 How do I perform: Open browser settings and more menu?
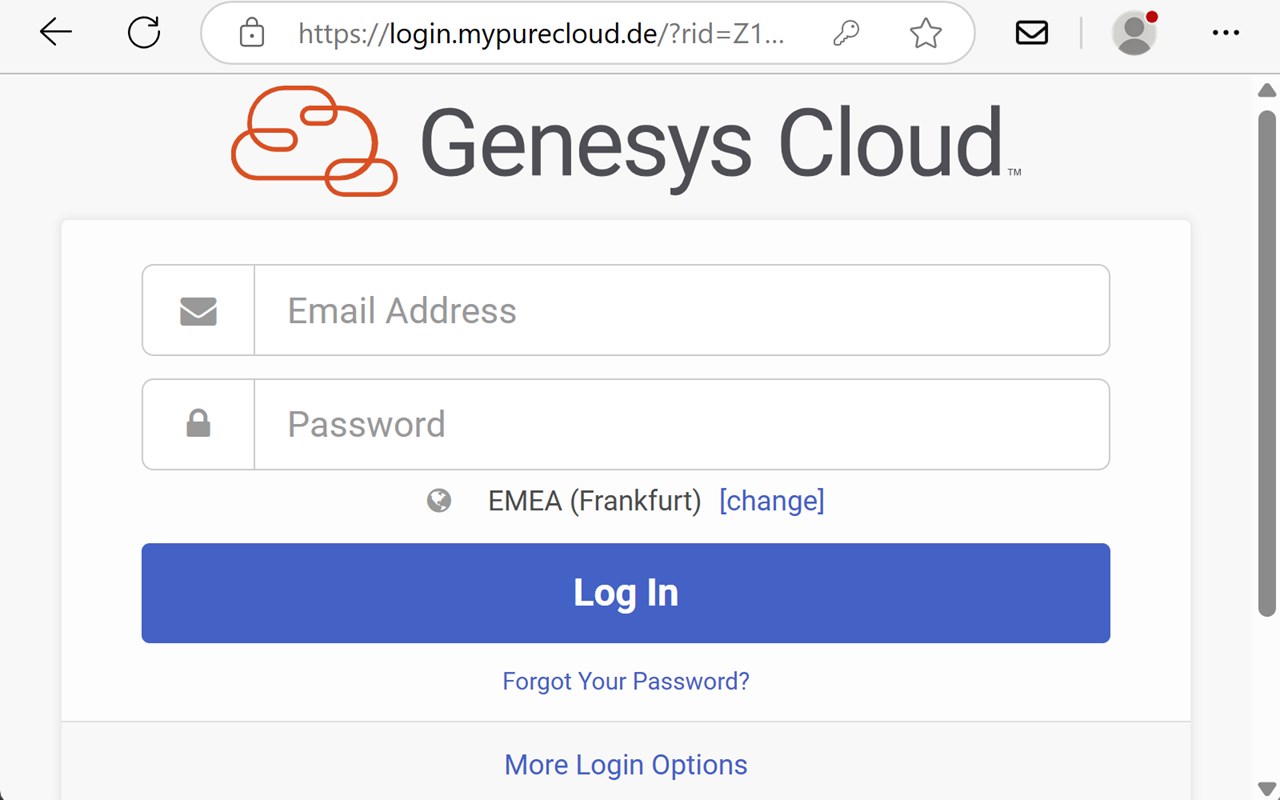[1225, 33]
